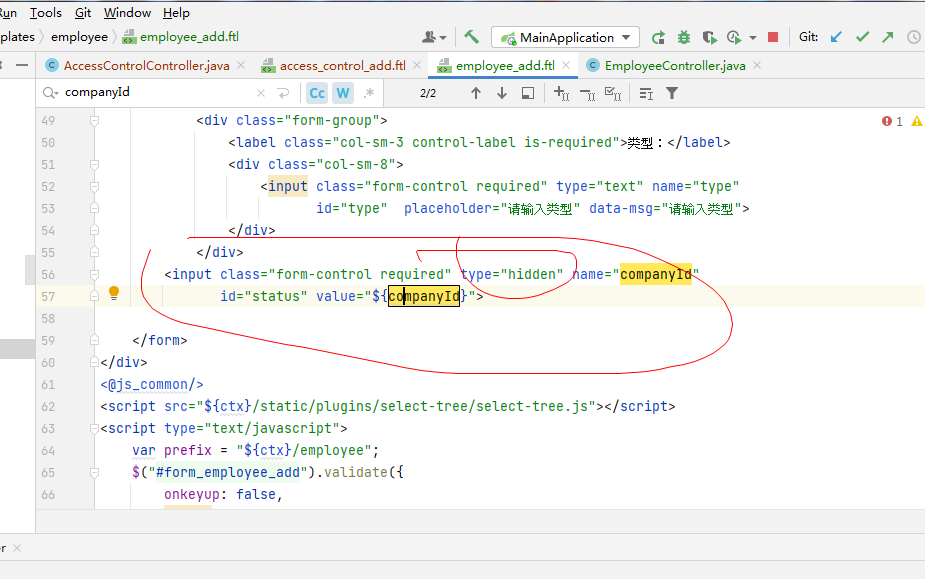The height and width of the screenshot is (579, 925).
Task: Toggle multiline search mode icon
Action: [647, 93]
